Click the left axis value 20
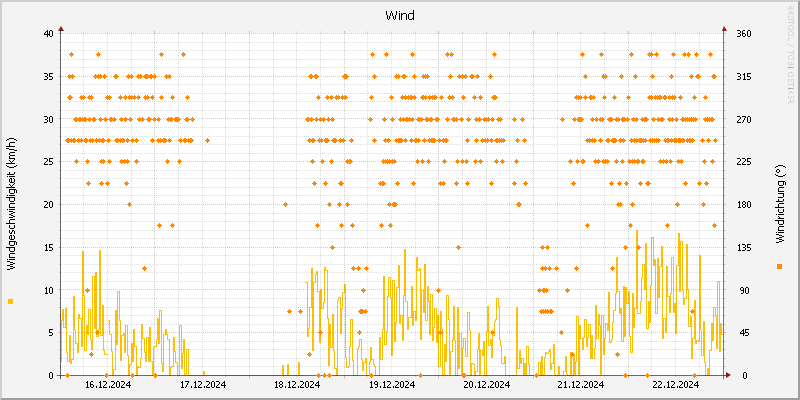This screenshot has height=400, width=800. [x=48, y=205]
